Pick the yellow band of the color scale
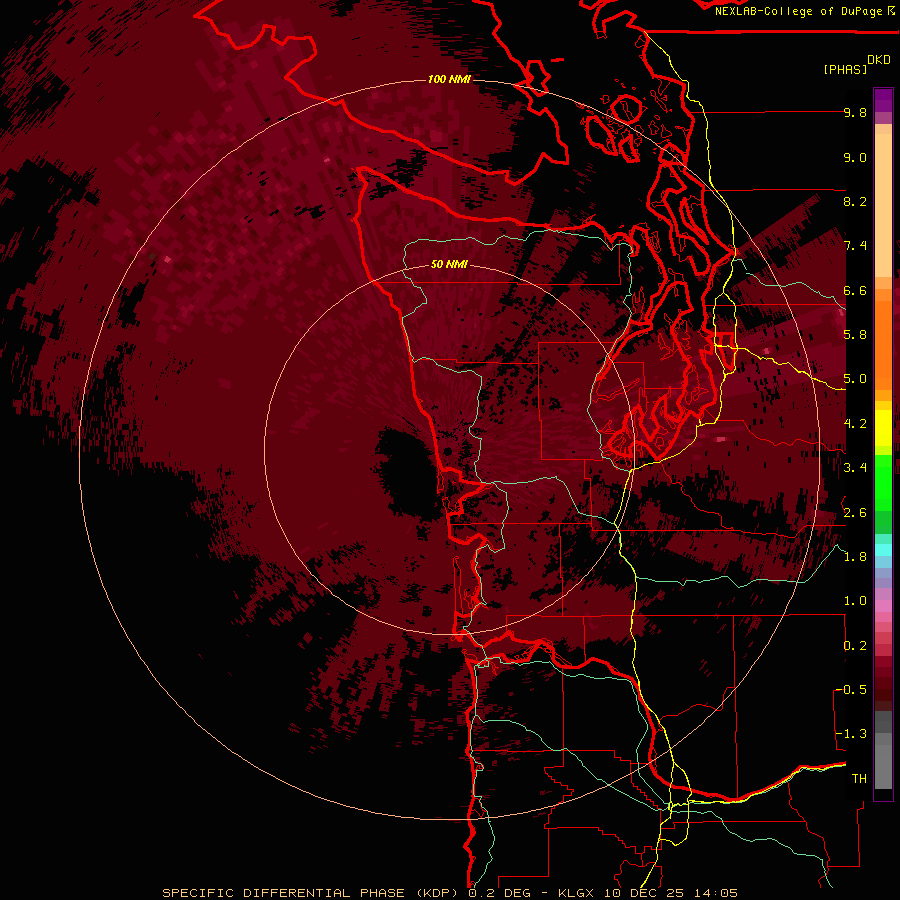 (883, 428)
